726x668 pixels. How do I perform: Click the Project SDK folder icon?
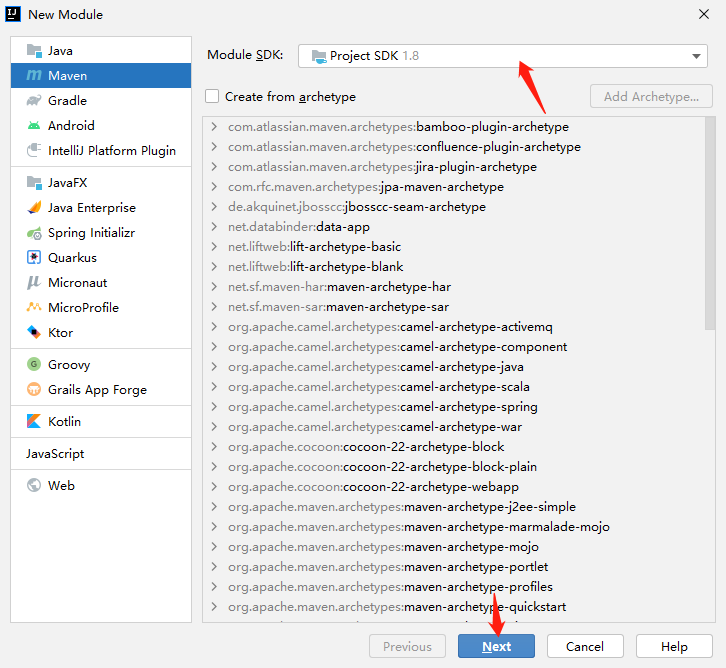(x=319, y=56)
